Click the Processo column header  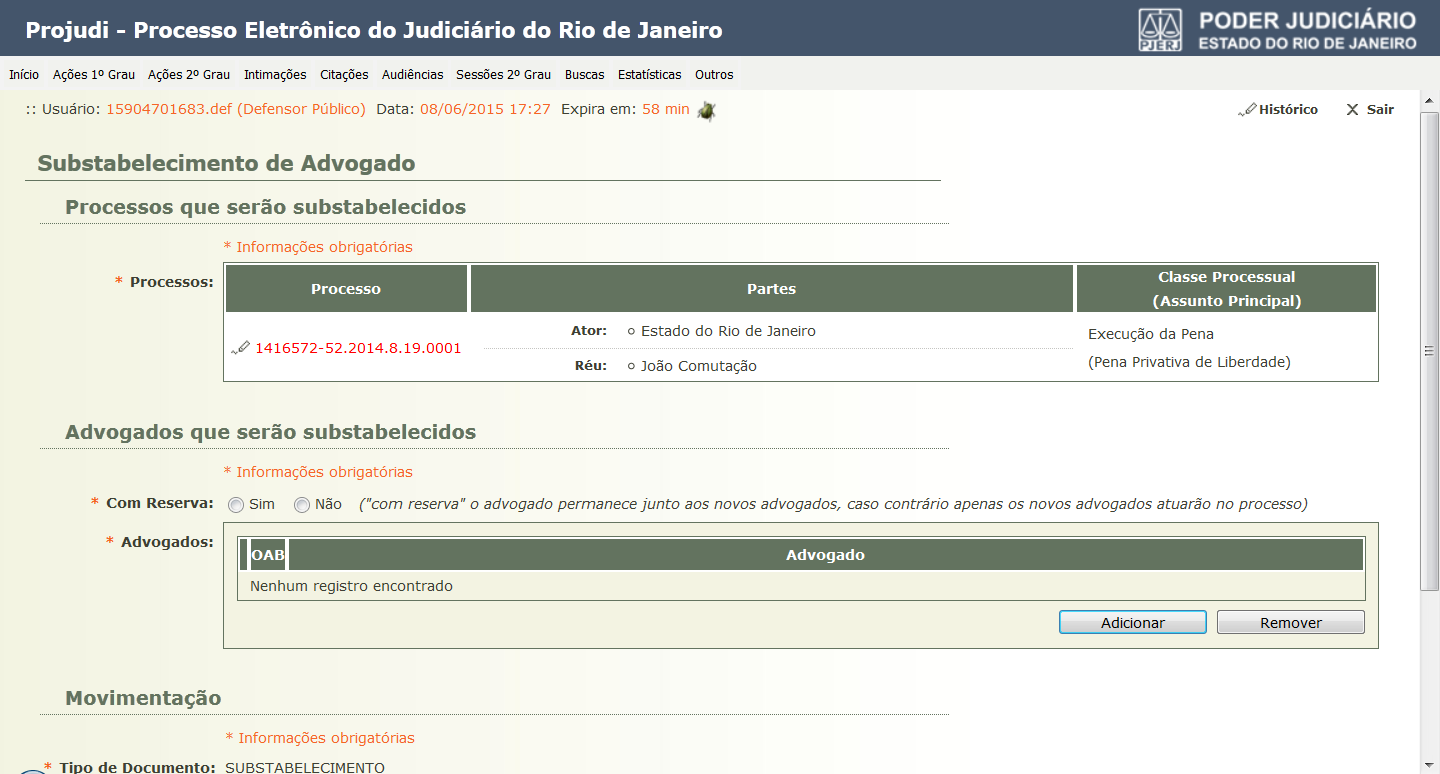pyautogui.click(x=346, y=289)
